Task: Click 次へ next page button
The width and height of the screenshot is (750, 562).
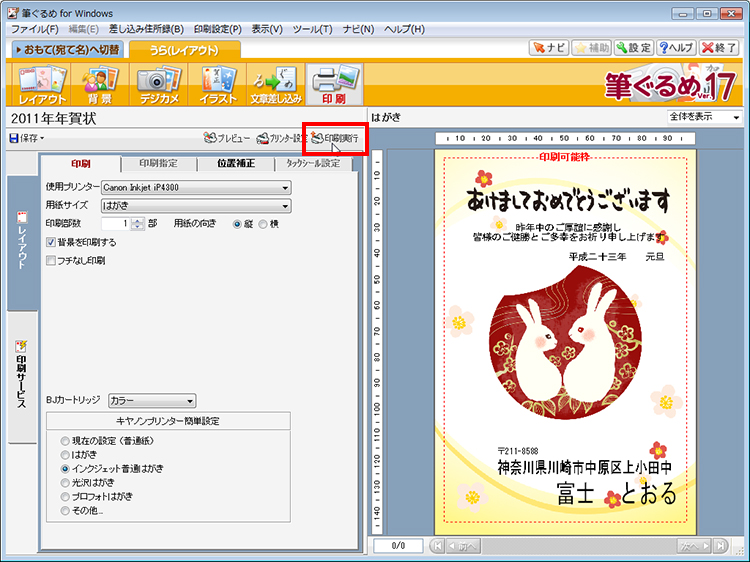Action: 695,545
